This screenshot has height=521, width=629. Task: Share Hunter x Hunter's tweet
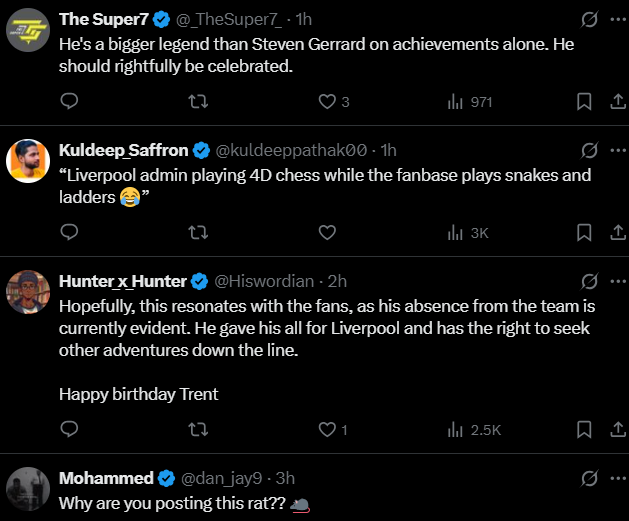tap(616, 429)
